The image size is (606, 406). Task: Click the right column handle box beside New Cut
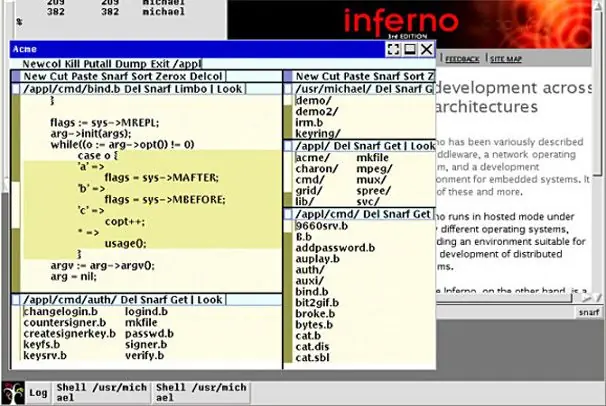(288, 76)
